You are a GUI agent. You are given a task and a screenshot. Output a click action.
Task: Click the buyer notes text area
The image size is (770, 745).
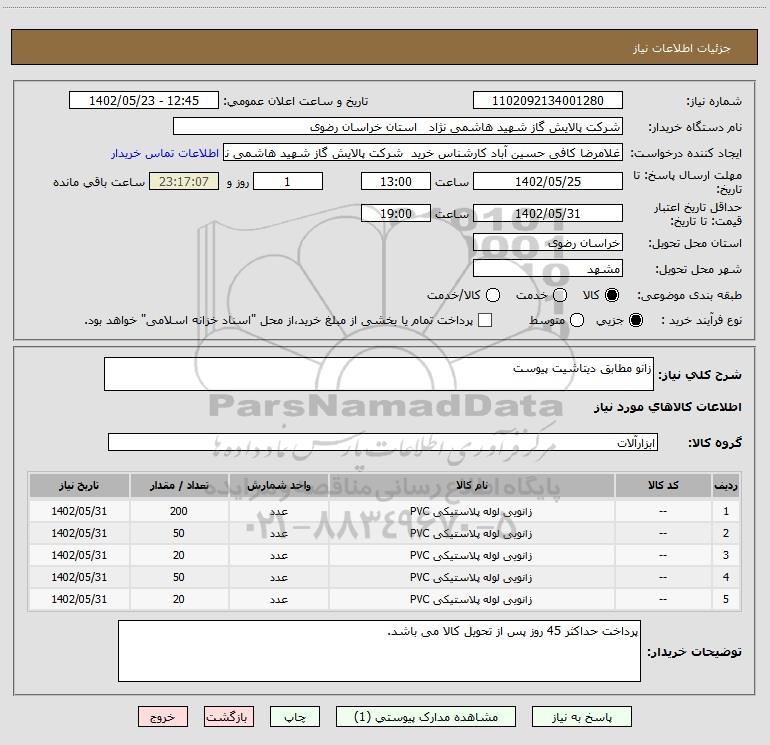(x=378, y=651)
